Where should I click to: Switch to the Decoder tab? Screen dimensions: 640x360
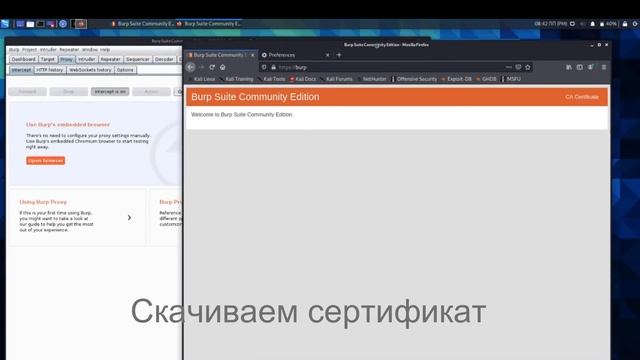(164, 59)
